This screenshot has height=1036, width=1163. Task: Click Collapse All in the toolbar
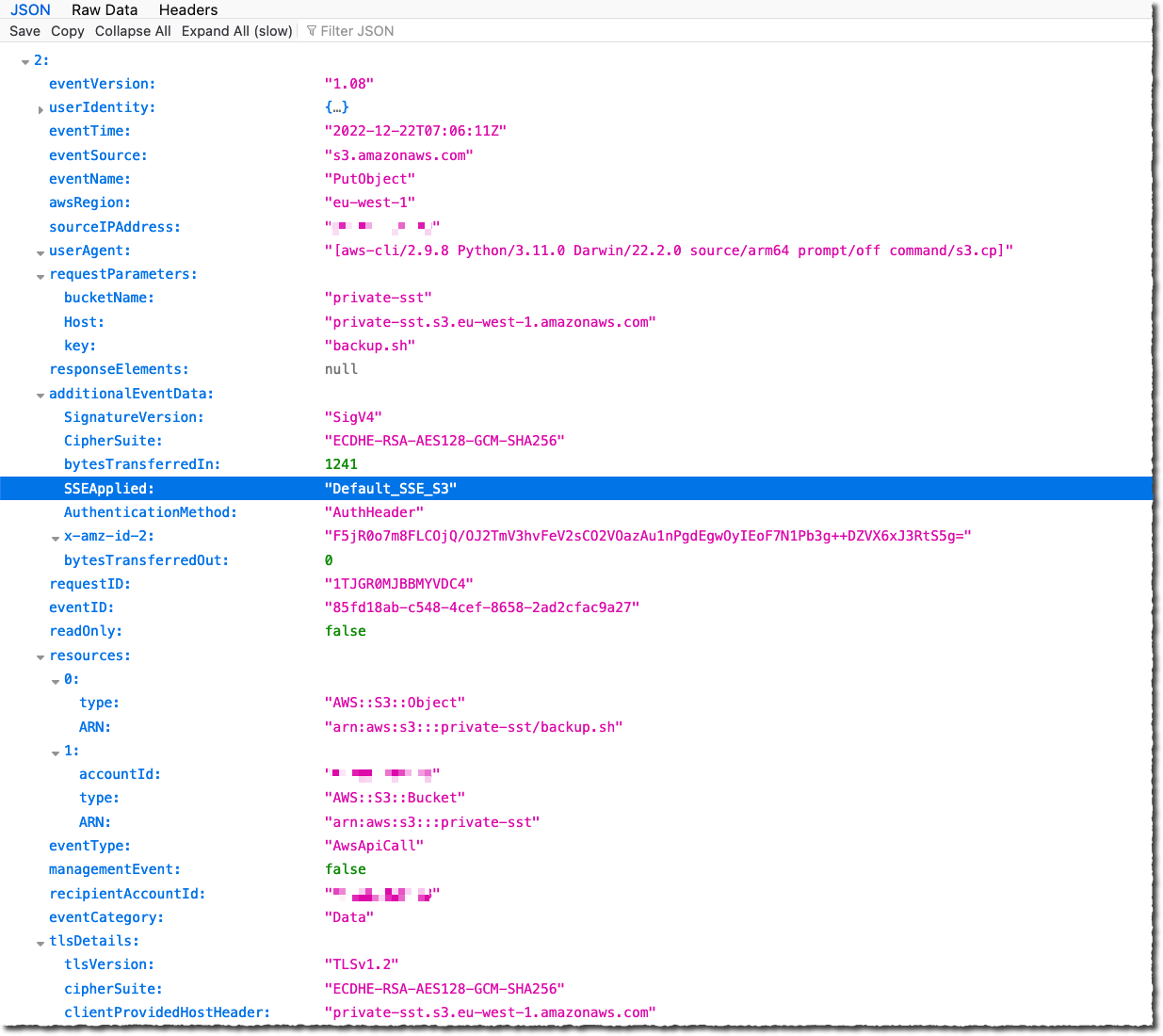(x=133, y=31)
